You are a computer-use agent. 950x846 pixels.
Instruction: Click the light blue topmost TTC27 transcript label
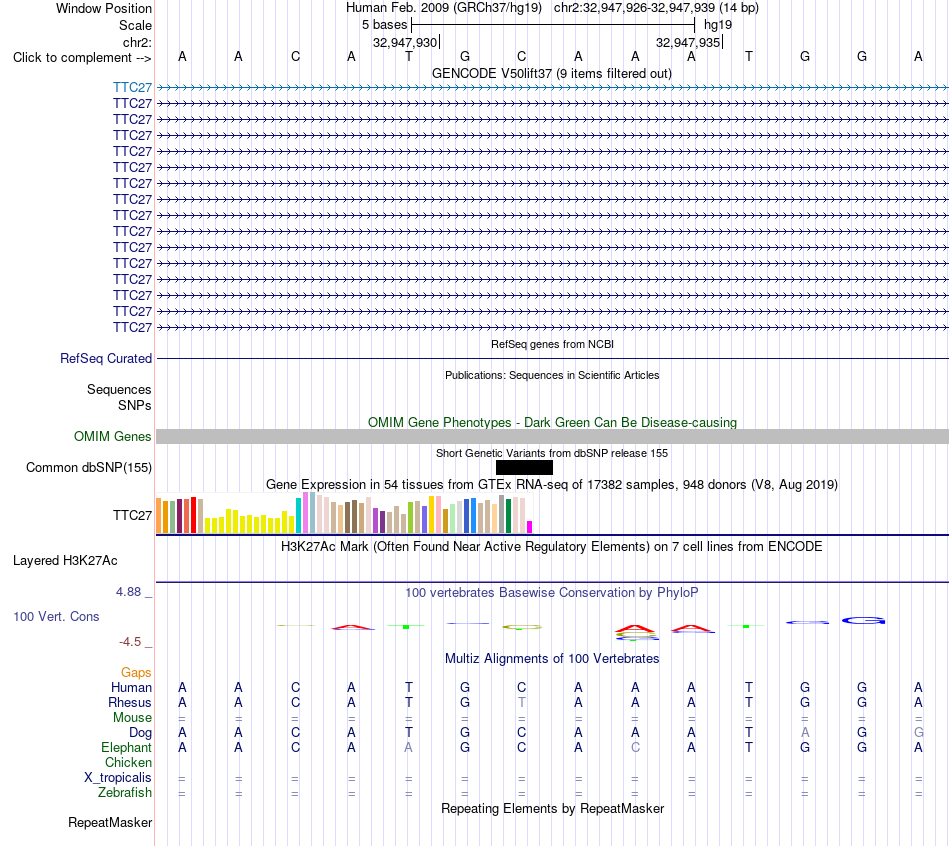click(132, 88)
